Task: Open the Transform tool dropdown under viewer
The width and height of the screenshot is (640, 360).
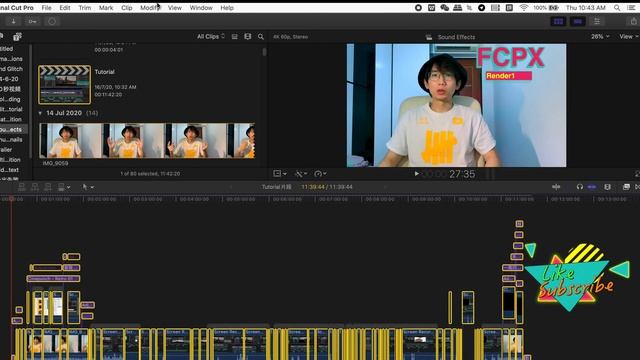Action: pos(280,173)
